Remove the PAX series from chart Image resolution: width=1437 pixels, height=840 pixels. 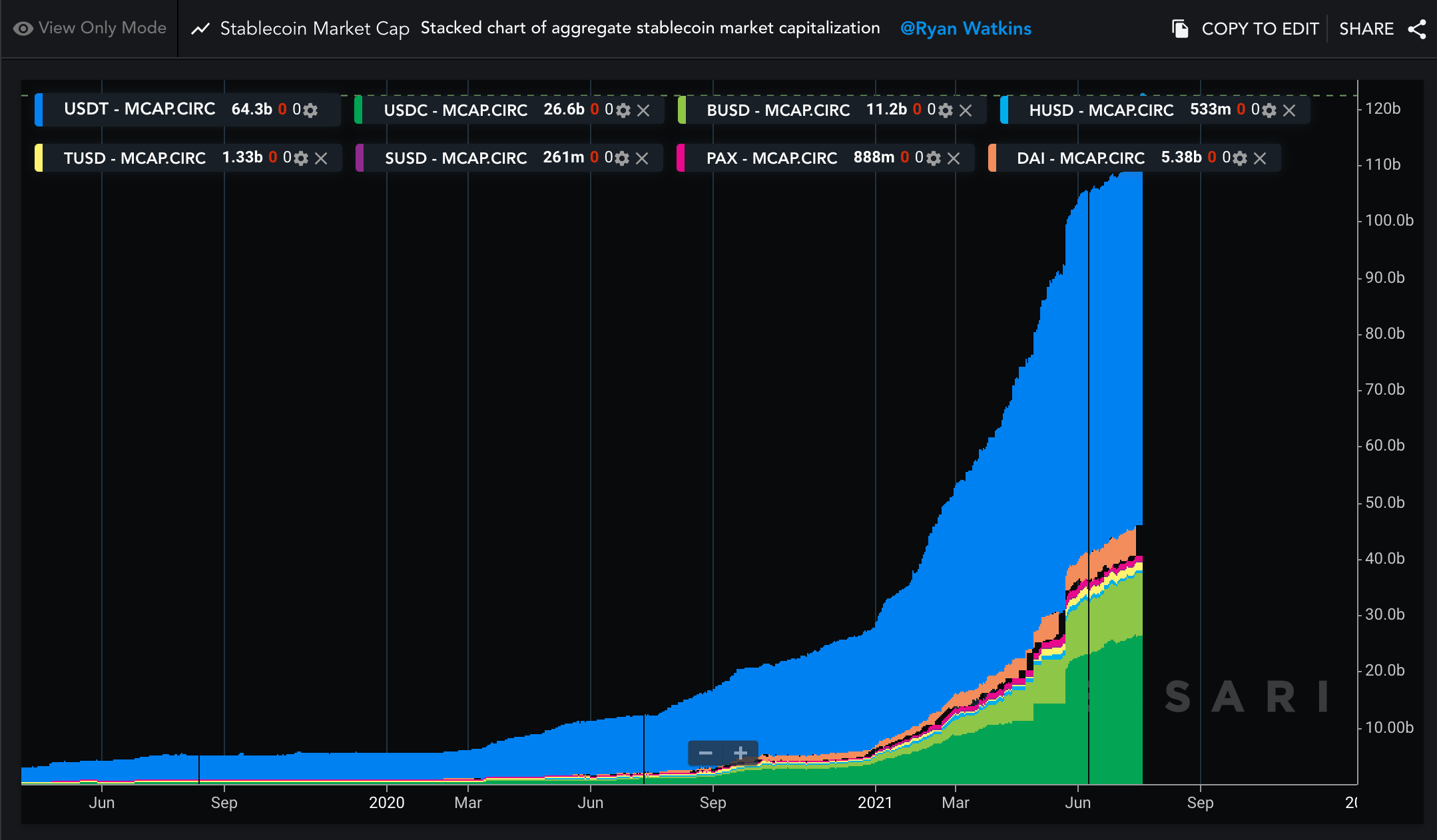(x=954, y=158)
